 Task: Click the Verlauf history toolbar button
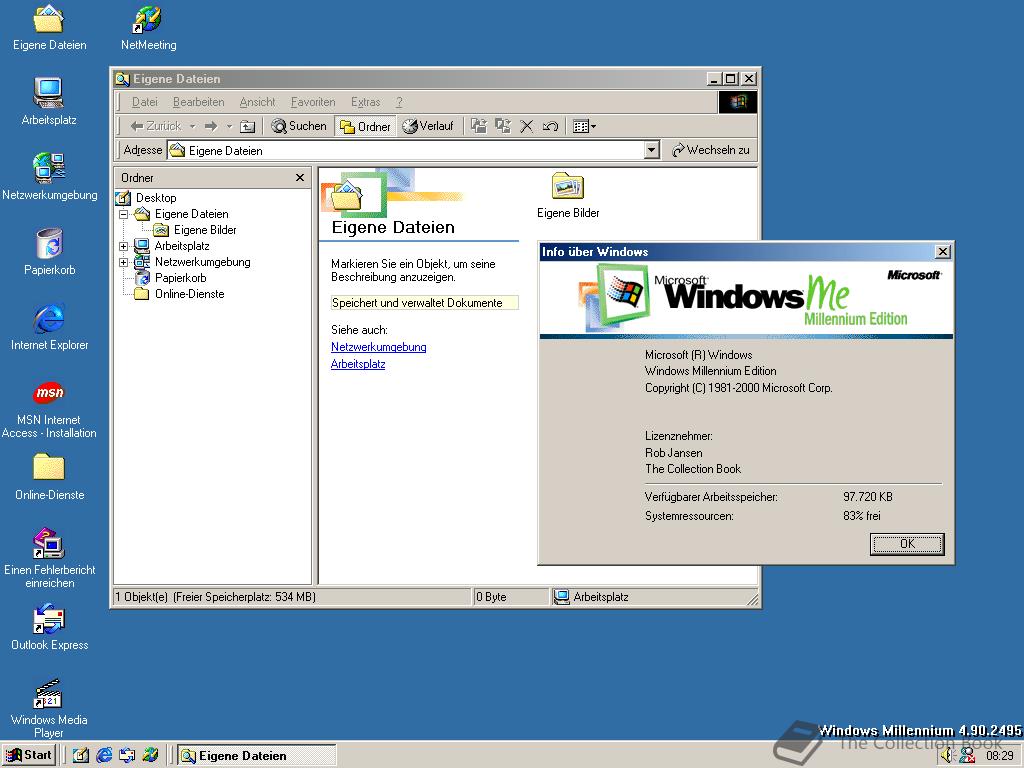(428, 126)
